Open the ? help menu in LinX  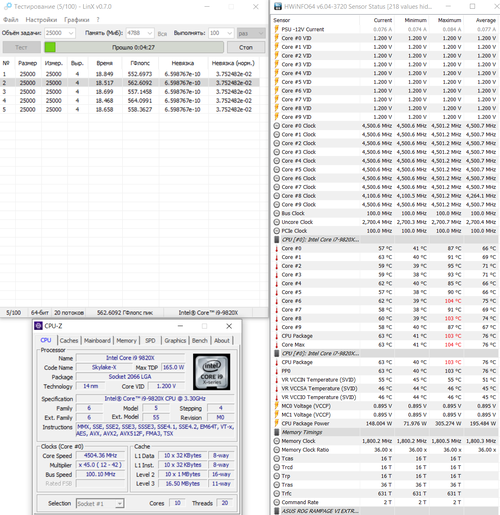pos(98,20)
